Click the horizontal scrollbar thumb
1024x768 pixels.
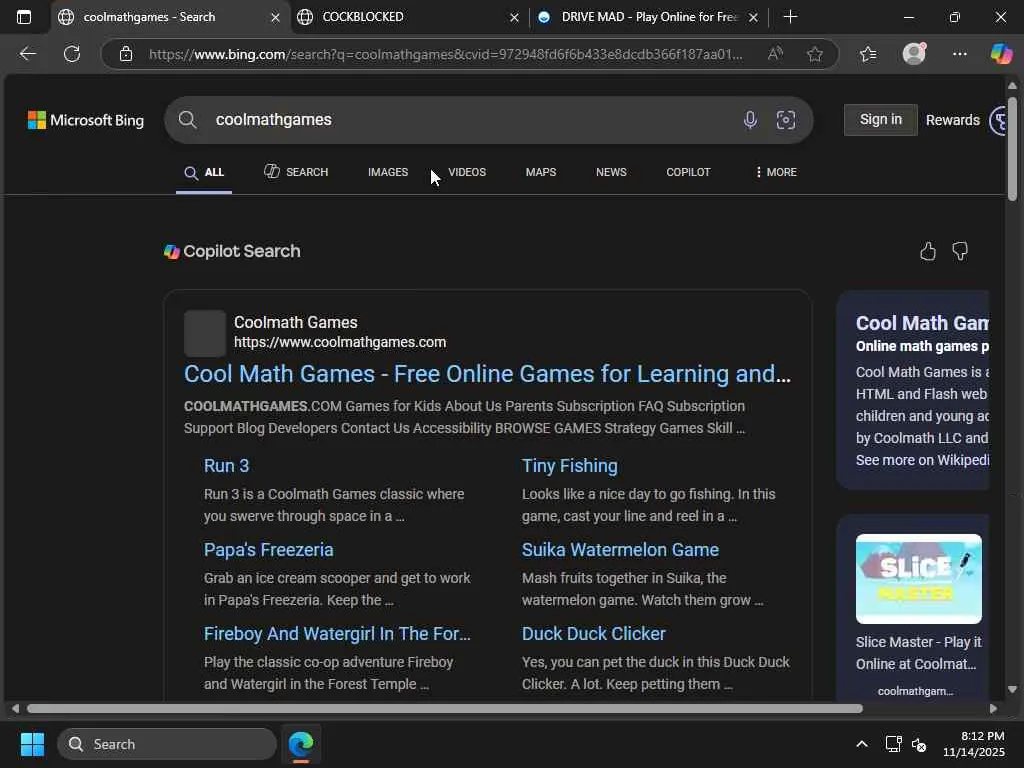coord(444,709)
